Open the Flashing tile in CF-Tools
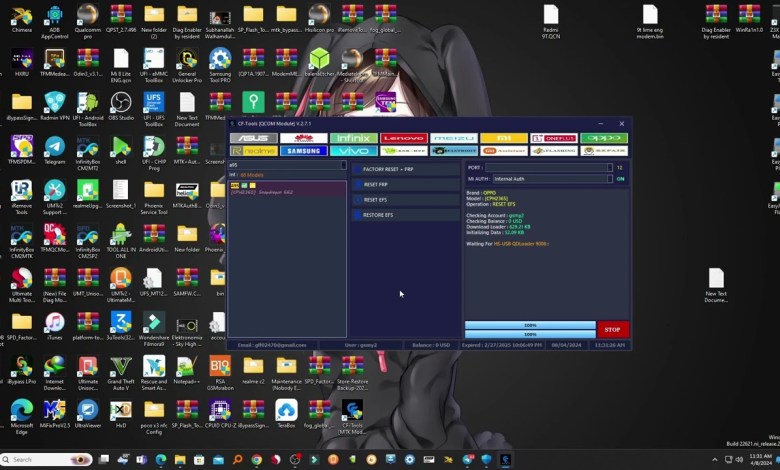780x470 pixels. 554,151
